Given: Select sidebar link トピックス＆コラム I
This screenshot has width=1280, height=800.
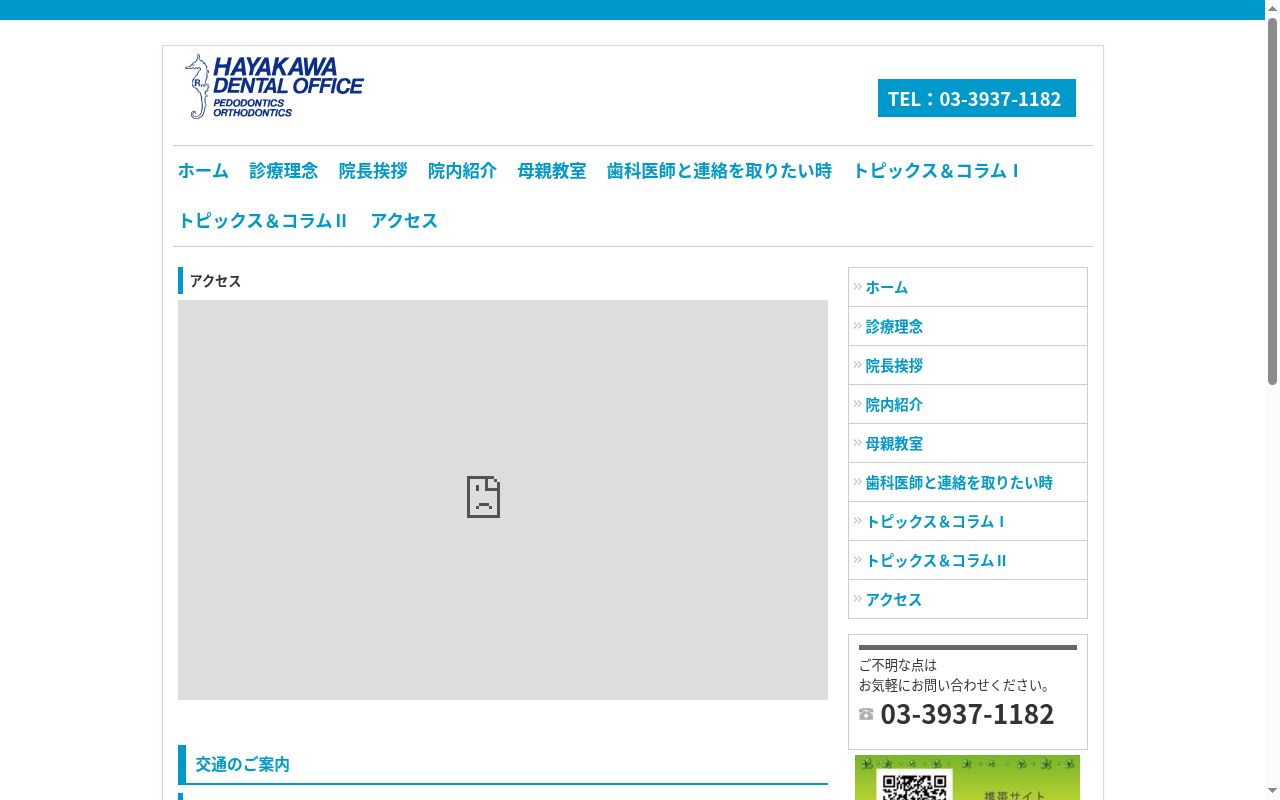Looking at the screenshot, I should click(x=968, y=521).
